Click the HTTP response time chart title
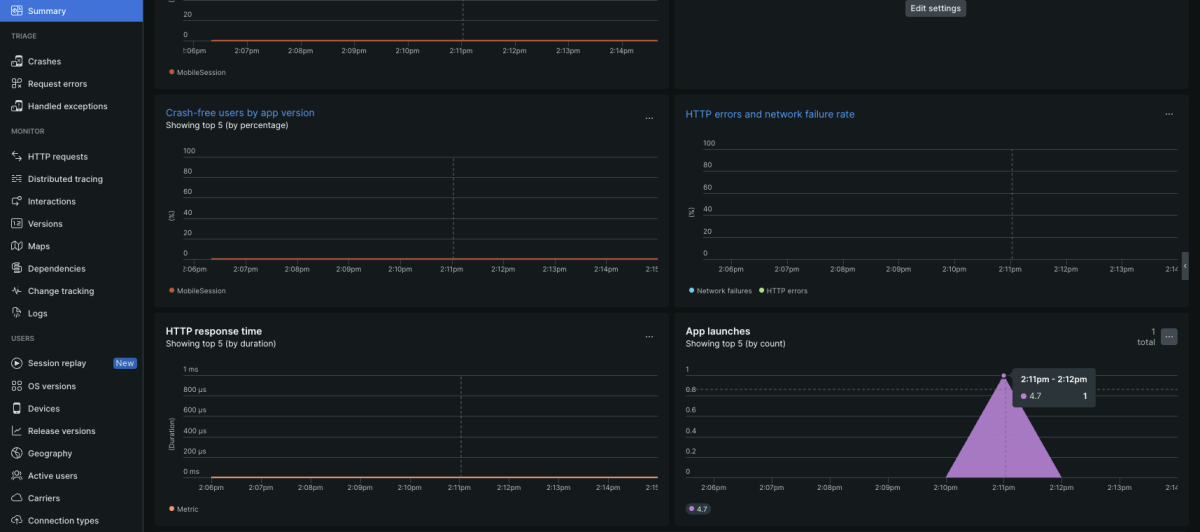 coord(214,331)
